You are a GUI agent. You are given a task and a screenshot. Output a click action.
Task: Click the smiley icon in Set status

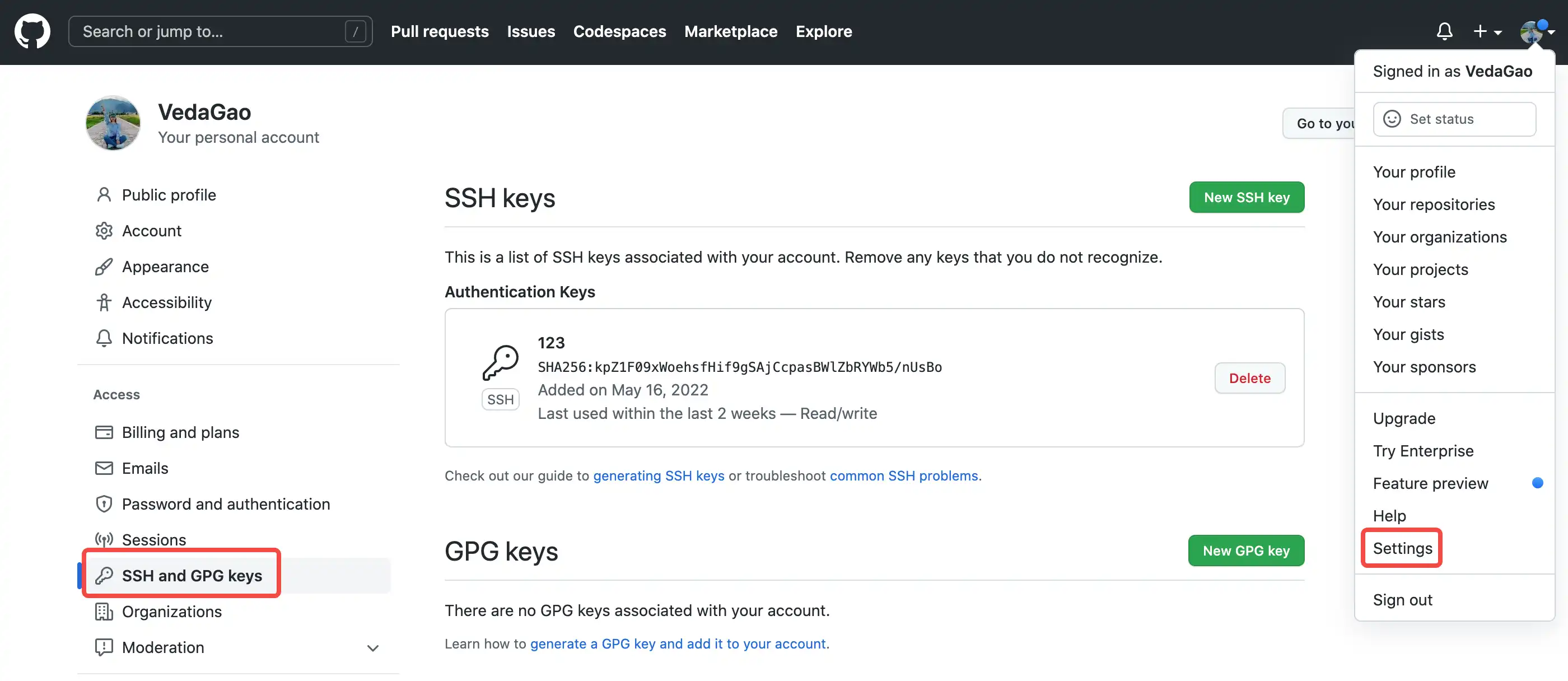click(x=1392, y=119)
